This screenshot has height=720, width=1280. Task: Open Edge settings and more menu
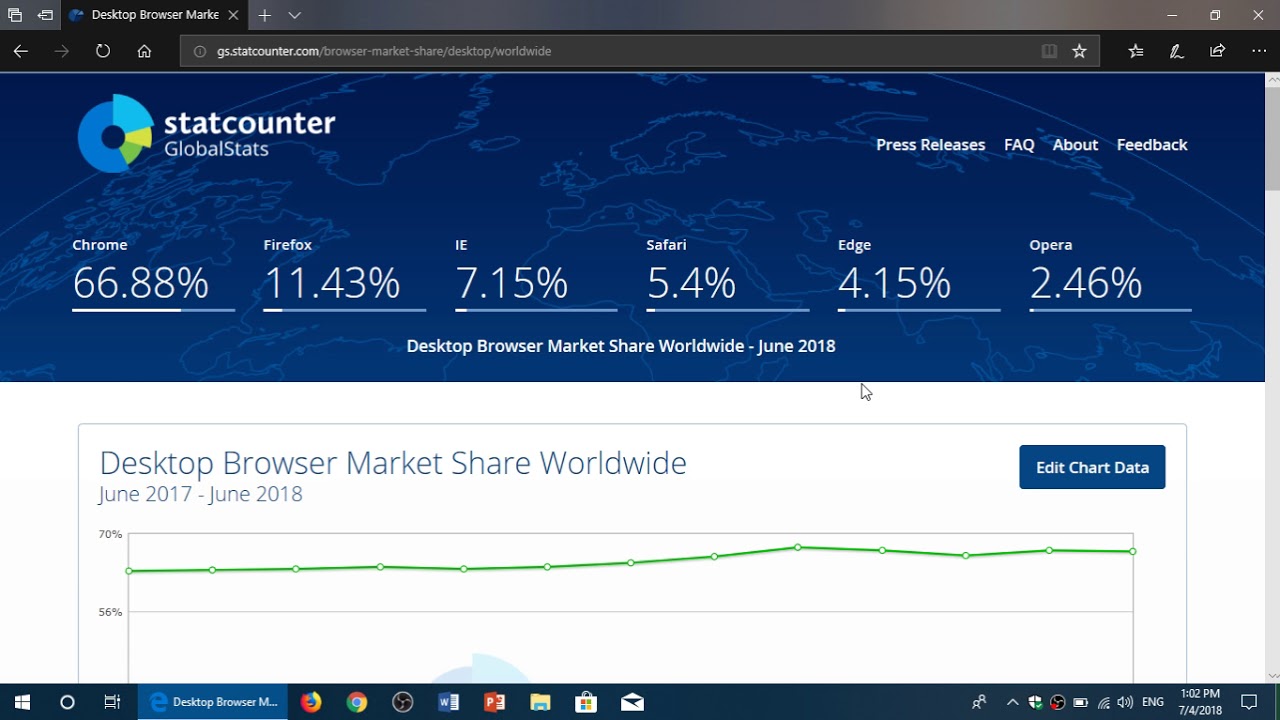point(1259,51)
